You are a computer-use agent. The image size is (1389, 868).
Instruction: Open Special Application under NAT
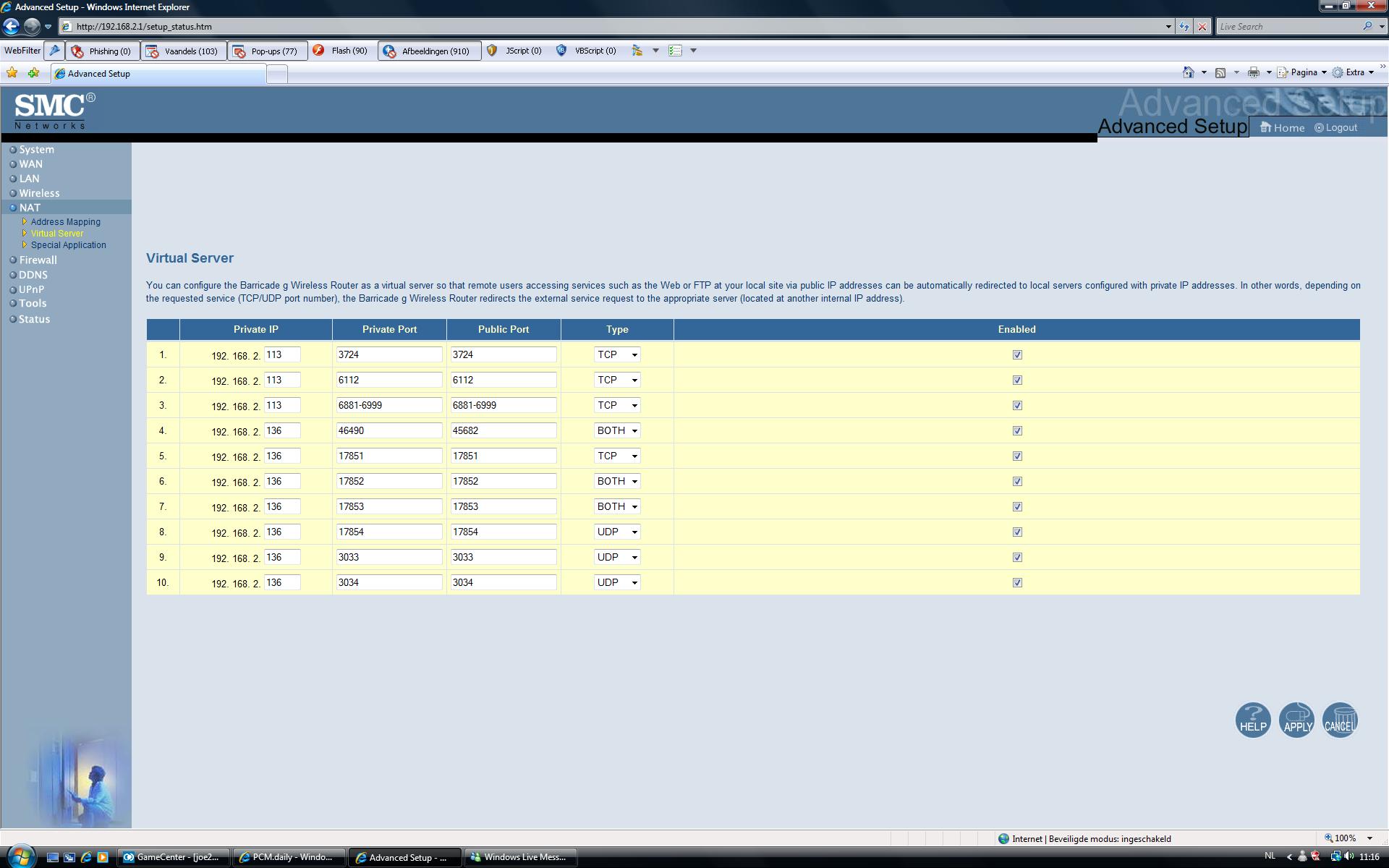coord(68,245)
